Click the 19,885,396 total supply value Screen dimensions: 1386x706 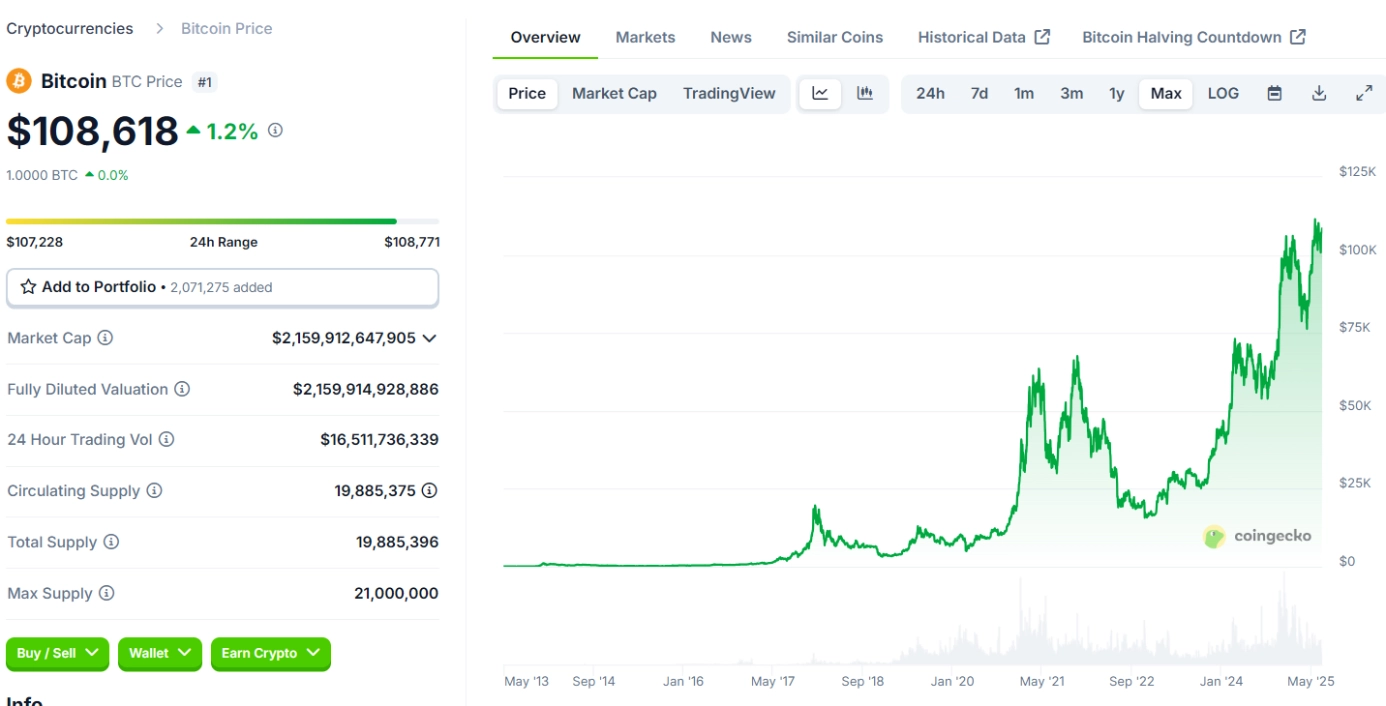coord(397,542)
